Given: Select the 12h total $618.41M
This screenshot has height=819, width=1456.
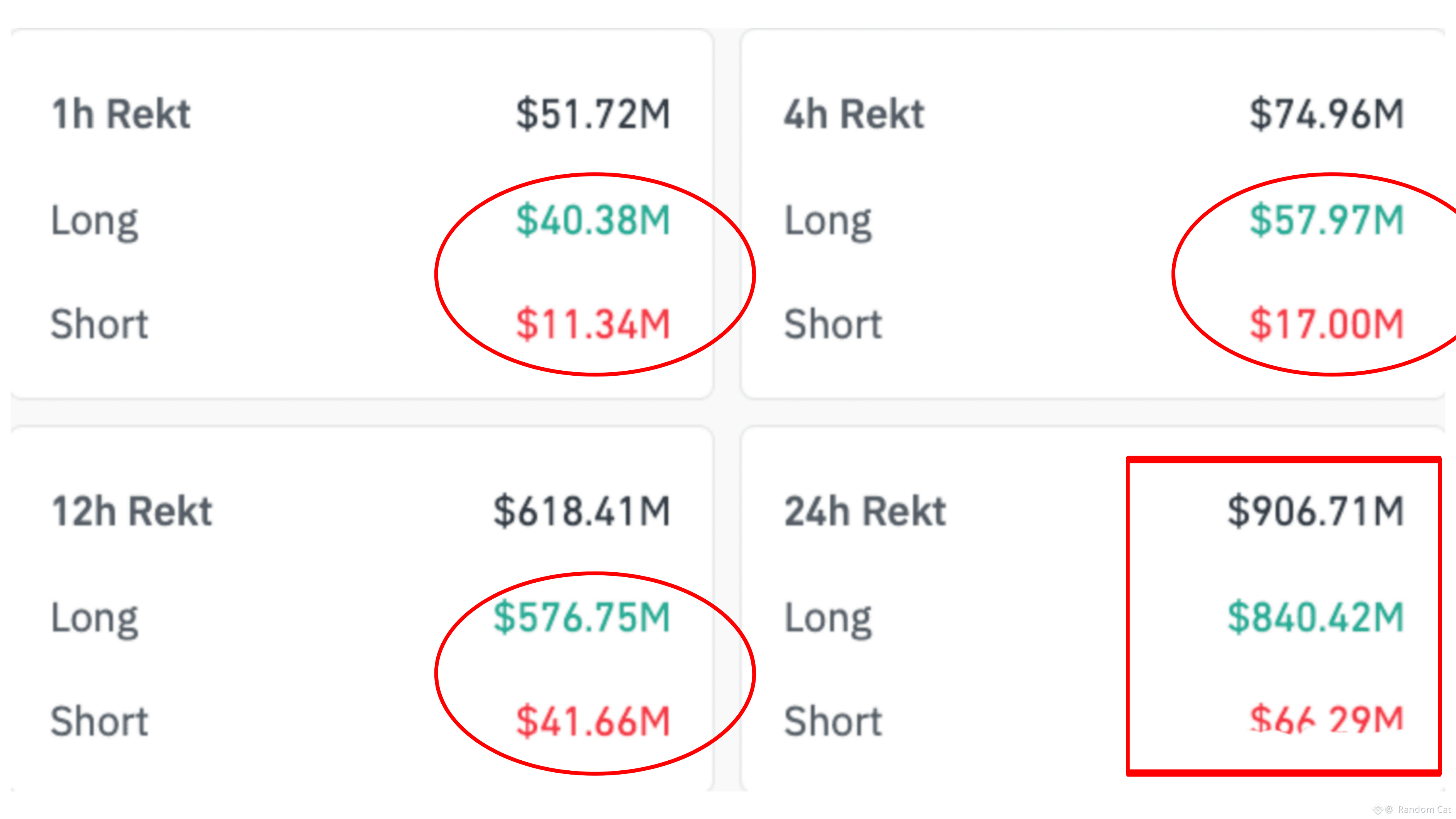Looking at the screenshot, I should coord(581,512).
